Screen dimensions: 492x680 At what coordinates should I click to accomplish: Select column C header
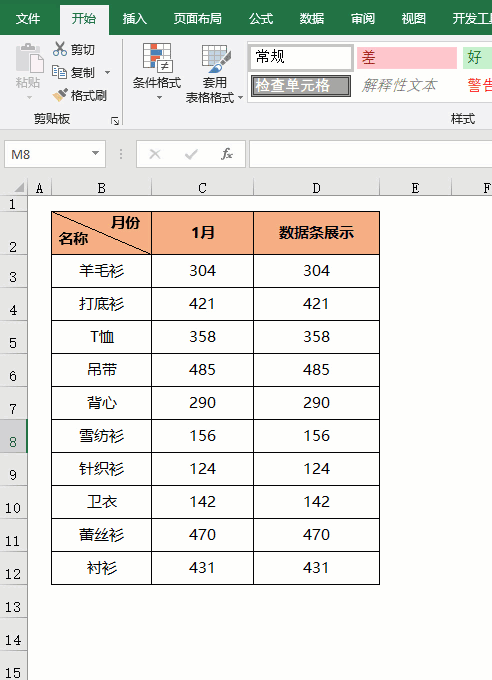(x=202, y=188)
